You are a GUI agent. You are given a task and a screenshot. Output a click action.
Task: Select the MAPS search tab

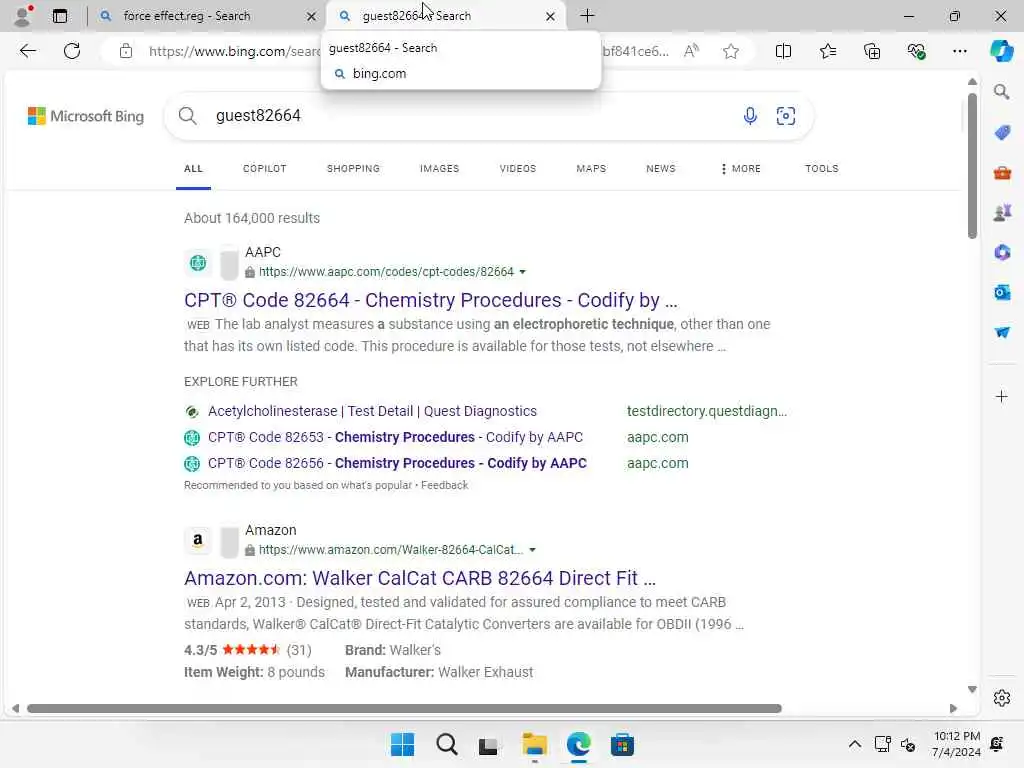(x=591, y=168)
